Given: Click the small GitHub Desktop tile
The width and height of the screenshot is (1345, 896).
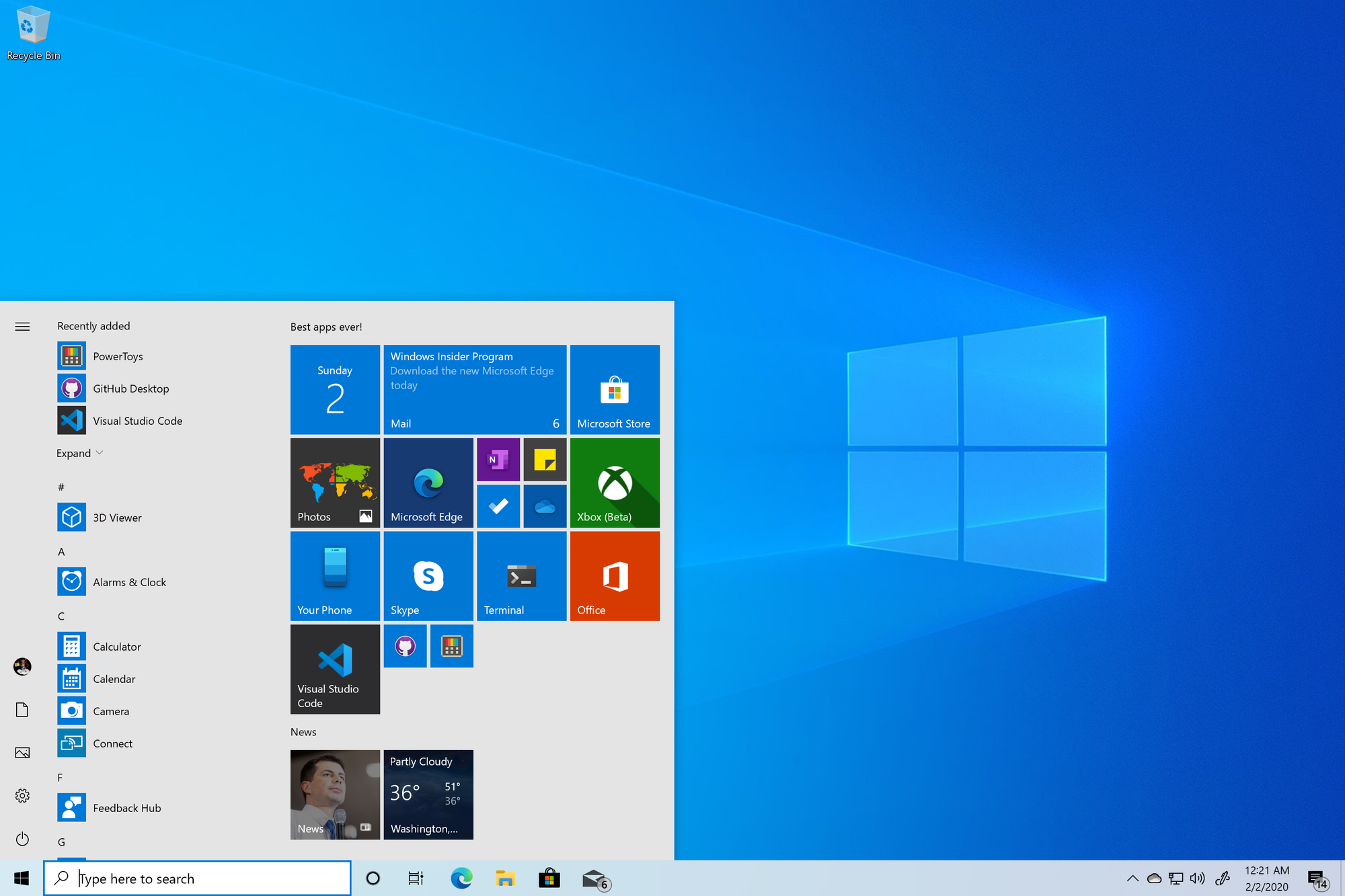Looking at the screenshot, I should pyautogui.click(x=405, y=646).
